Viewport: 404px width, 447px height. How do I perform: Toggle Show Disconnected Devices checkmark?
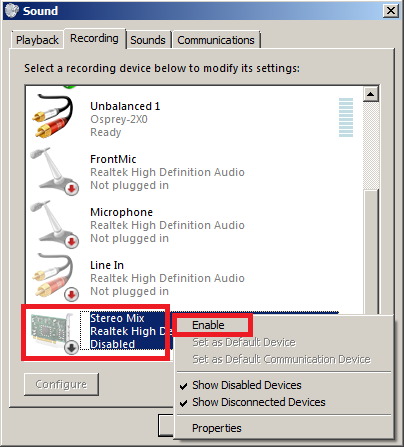pos(183,403)
